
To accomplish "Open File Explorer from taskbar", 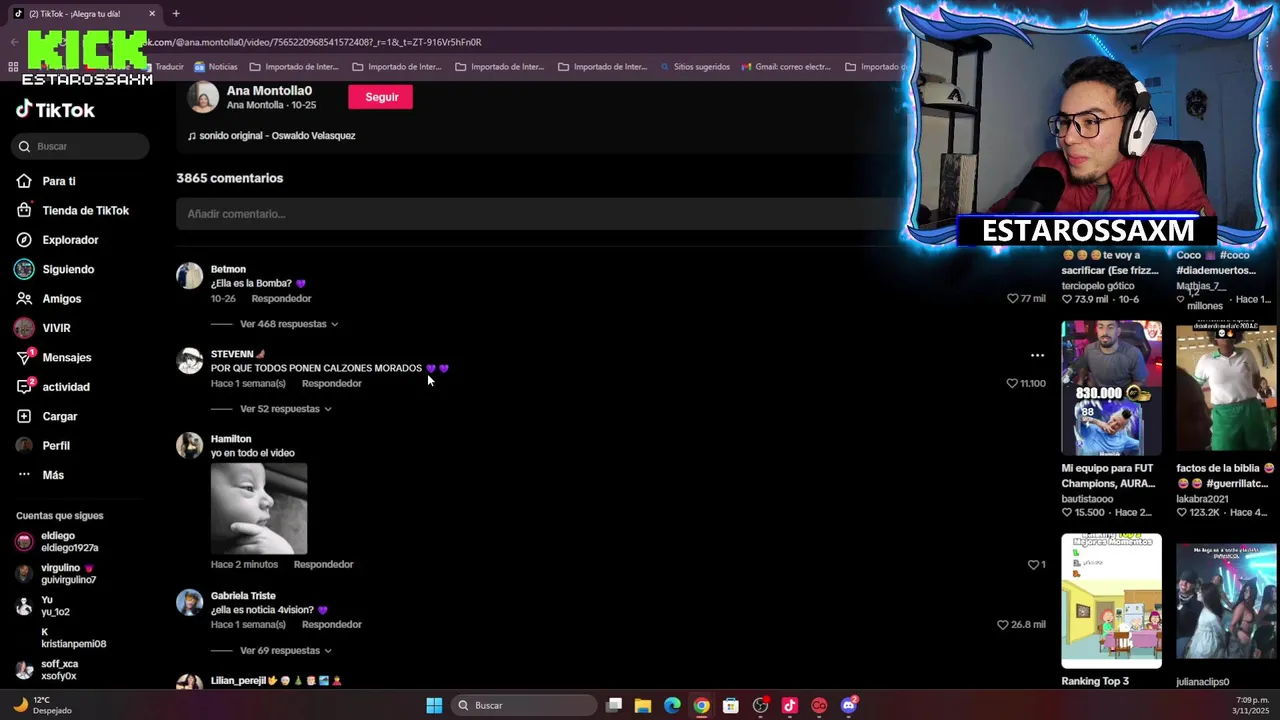I will 643,705.
